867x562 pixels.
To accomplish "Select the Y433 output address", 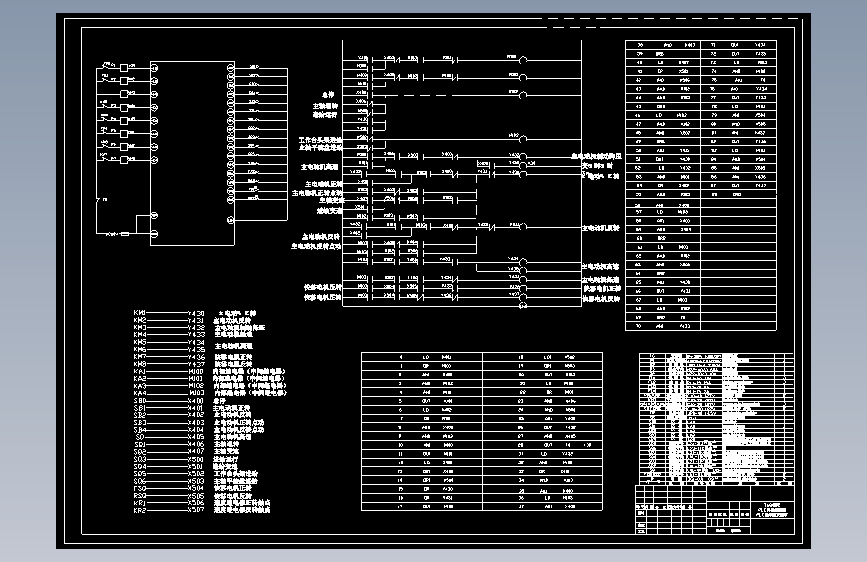I will click(x=196, y=335).
